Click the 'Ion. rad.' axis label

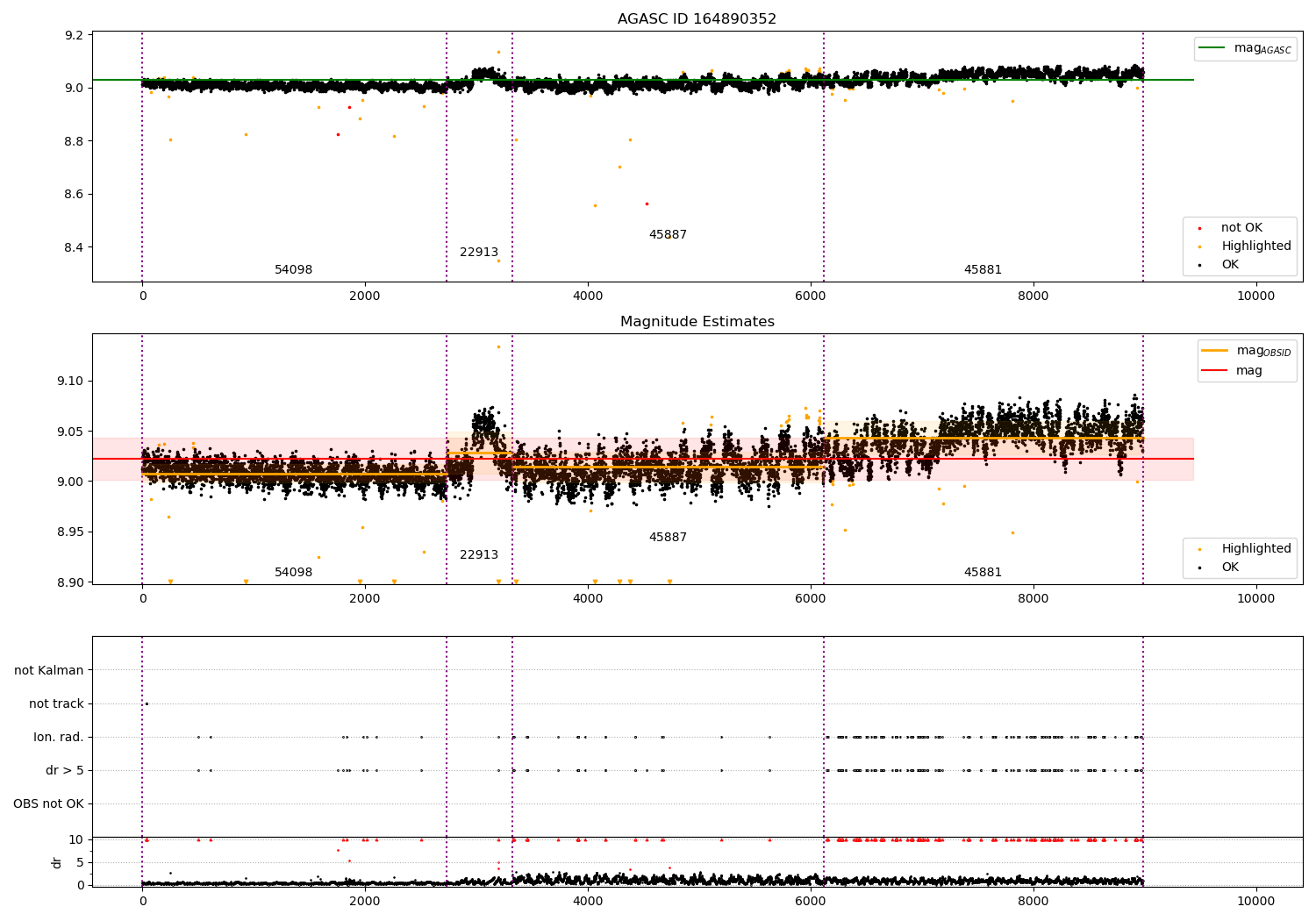(59, 737)
